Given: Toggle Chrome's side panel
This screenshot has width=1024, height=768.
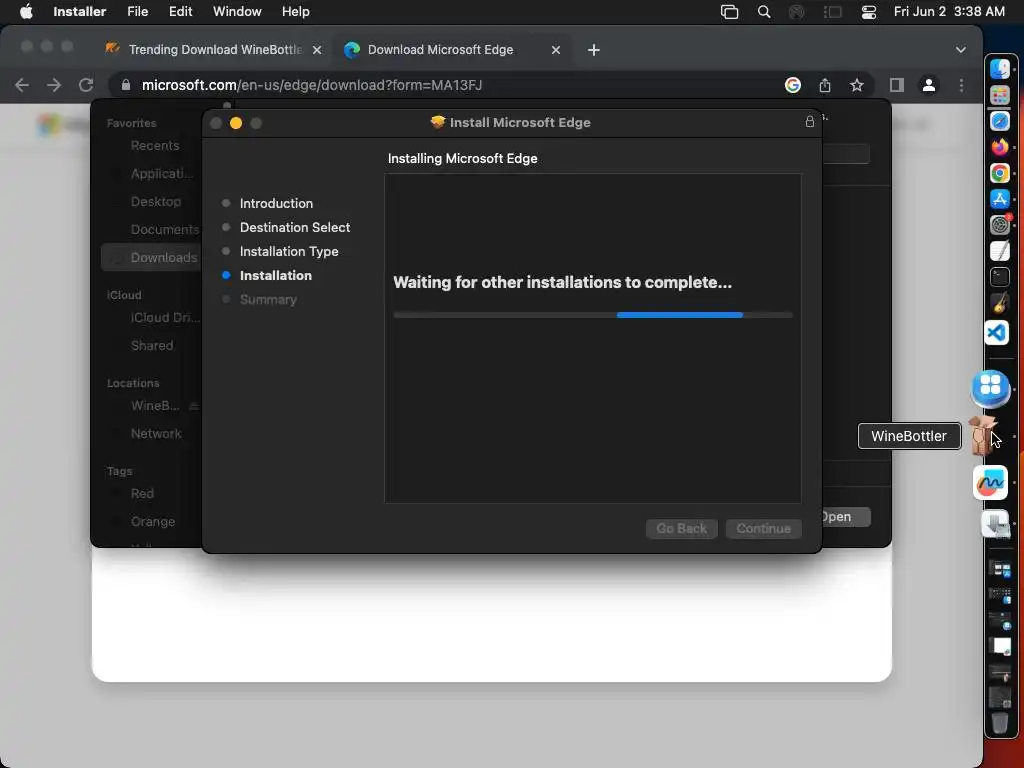Looking at the screenshot, I should coord(897,85).
